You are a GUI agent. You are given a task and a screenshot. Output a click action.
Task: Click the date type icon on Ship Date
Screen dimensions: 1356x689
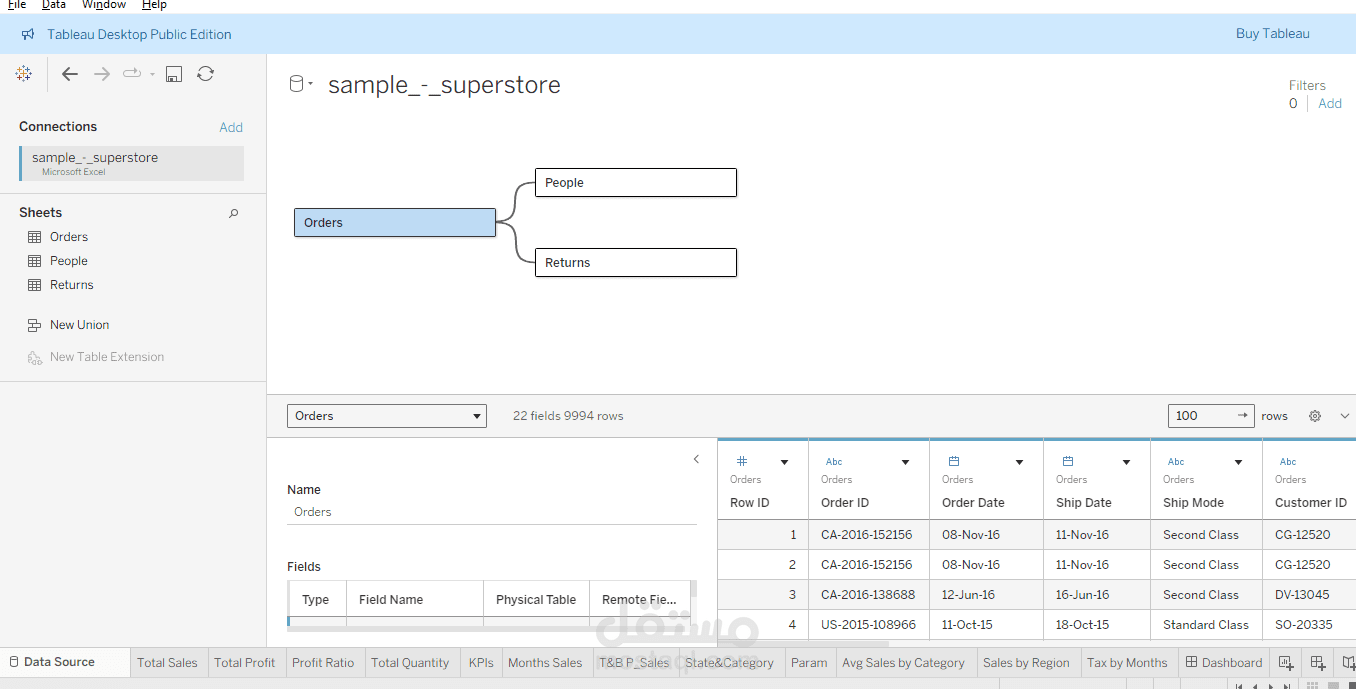tap(1068, 461)
